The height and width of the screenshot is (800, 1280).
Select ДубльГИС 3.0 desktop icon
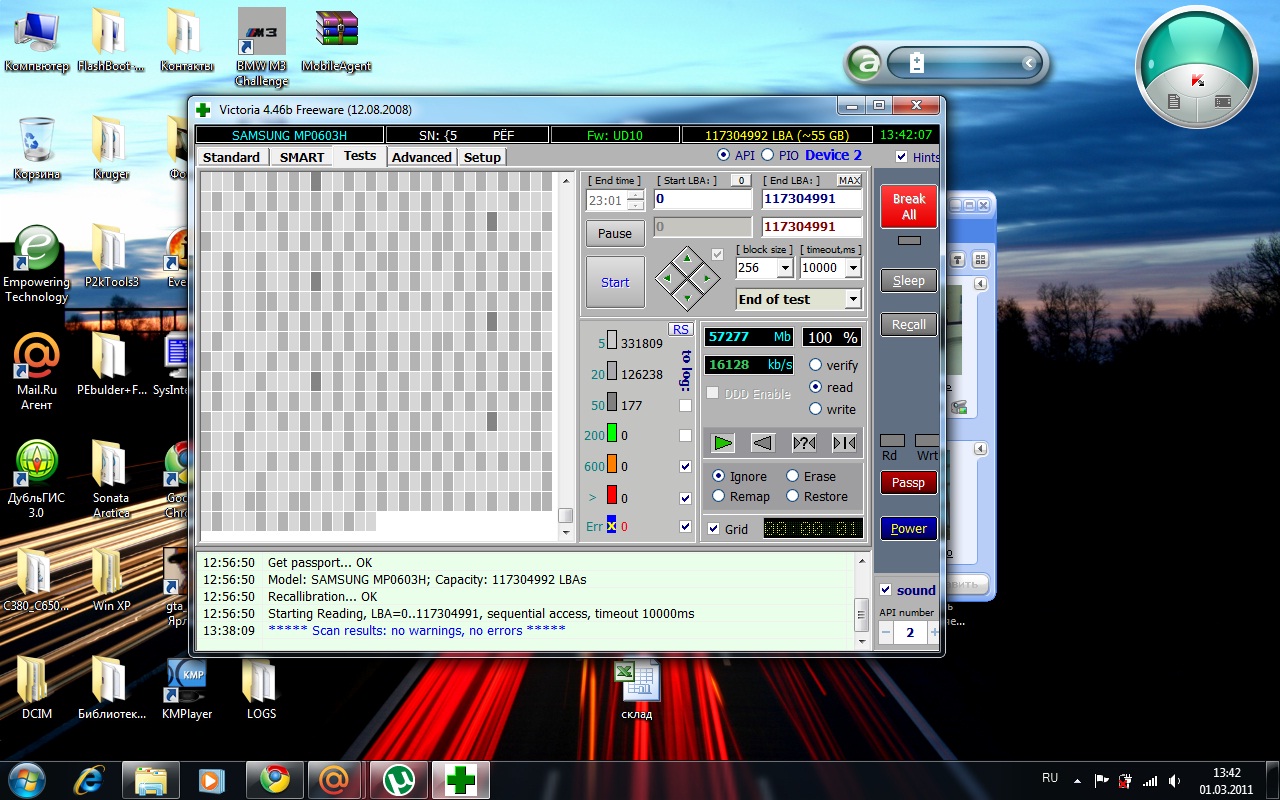[x=36, y=480]
